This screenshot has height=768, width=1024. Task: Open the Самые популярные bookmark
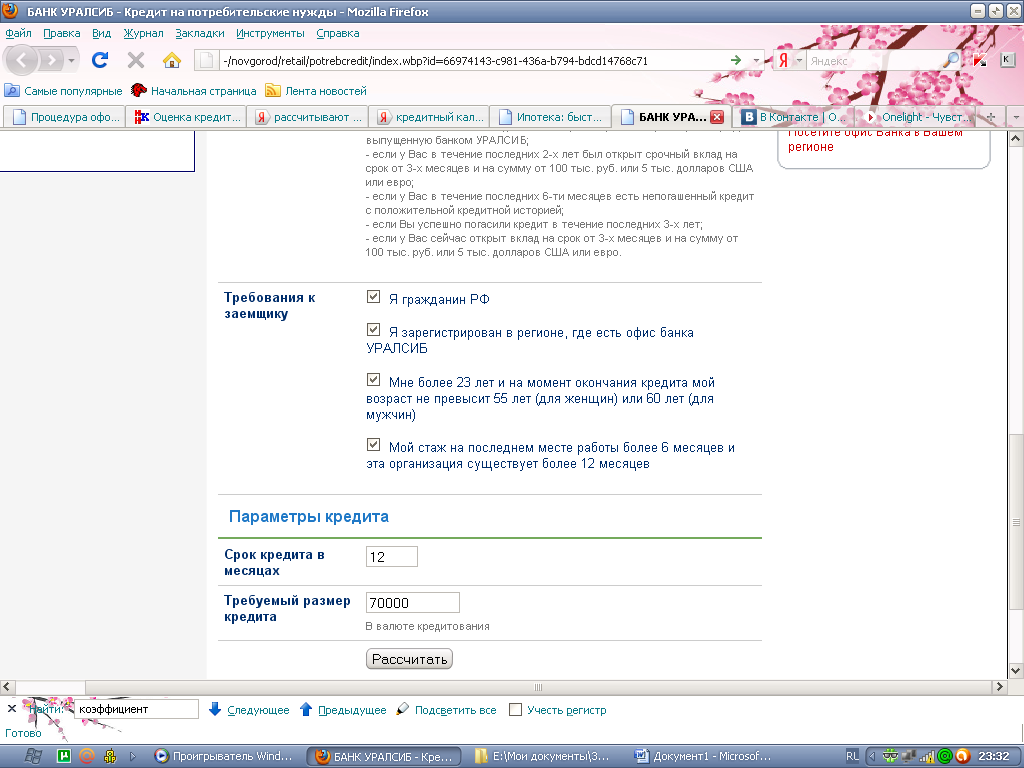click(x=63, y=91)
